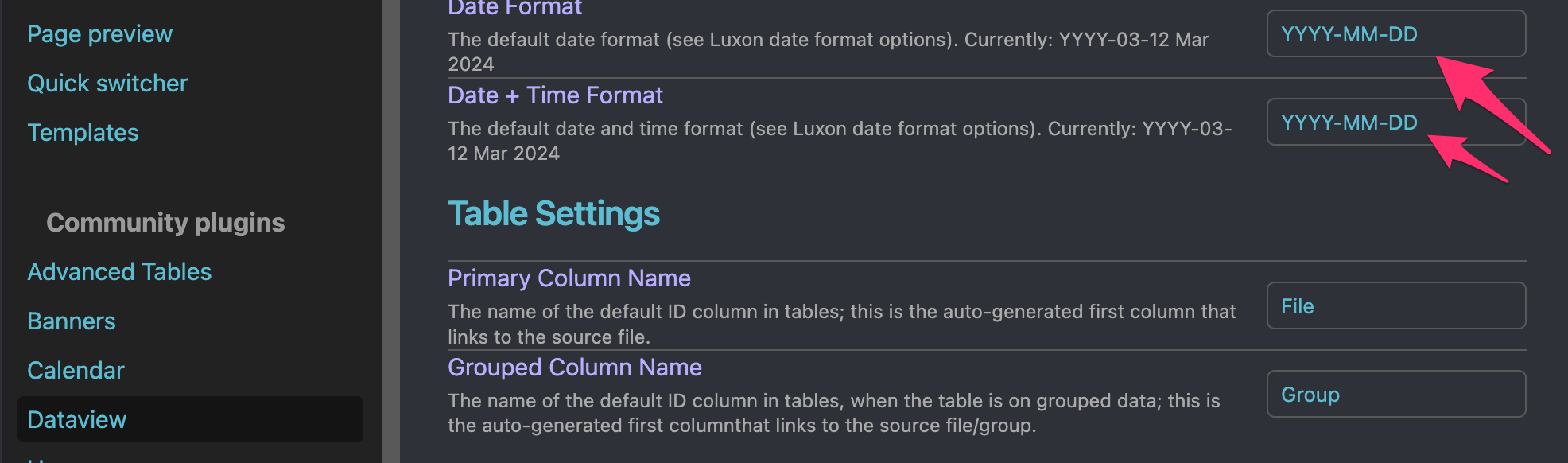Click Luxon date format options in Date Format description

pyautogui.click(x=830, y=40)
